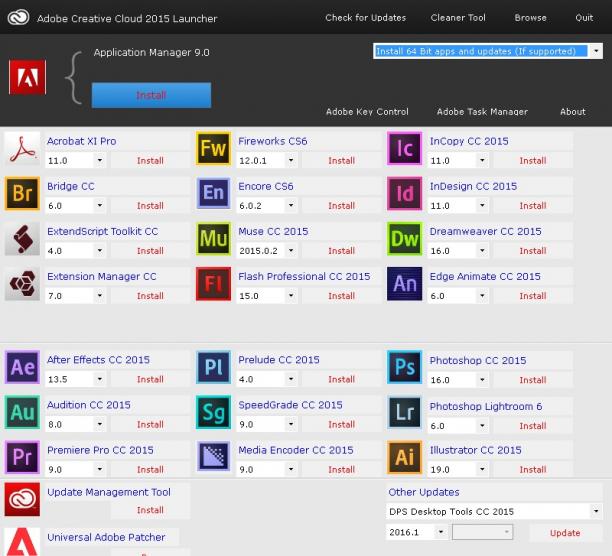Click the After Effects Ae icon
612x556 pixels.
pos(22,367)
